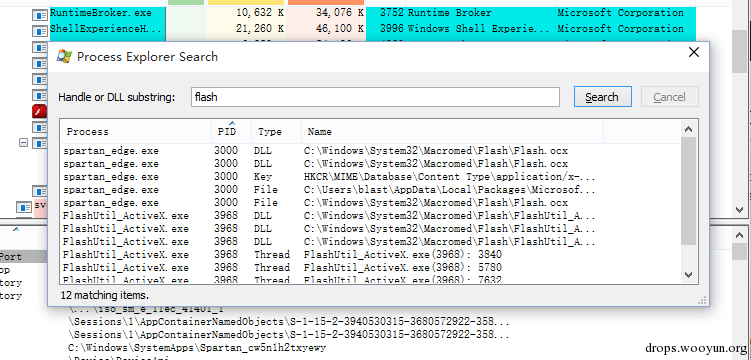Click the 'Runtime Broker' description cell
The image size is (751, 360).
[449, 13]
